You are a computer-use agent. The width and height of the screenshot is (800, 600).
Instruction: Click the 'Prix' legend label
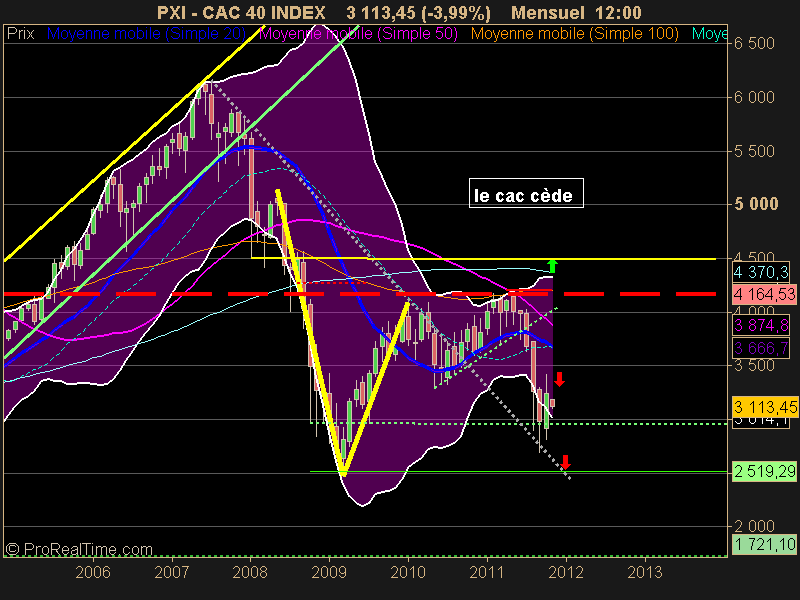coord(20,34)
